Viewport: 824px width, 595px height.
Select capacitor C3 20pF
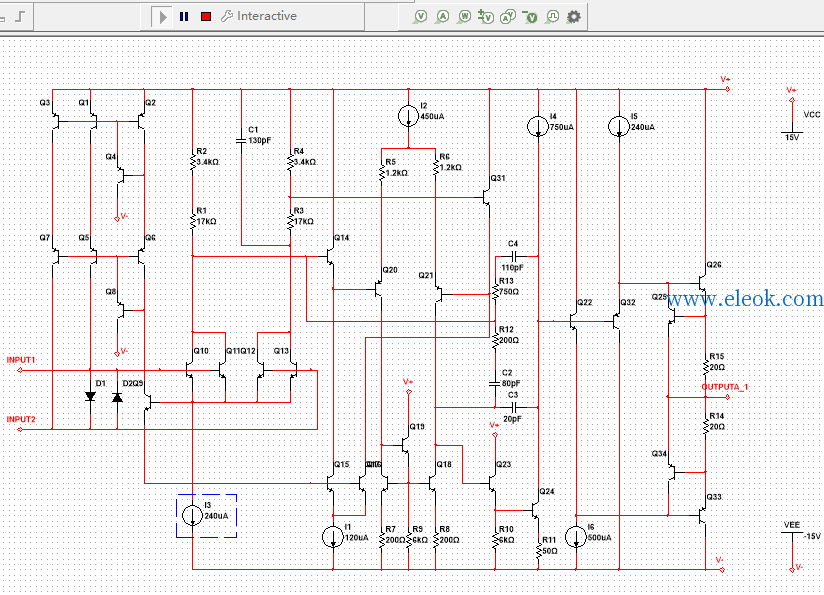tap(516, 407)
